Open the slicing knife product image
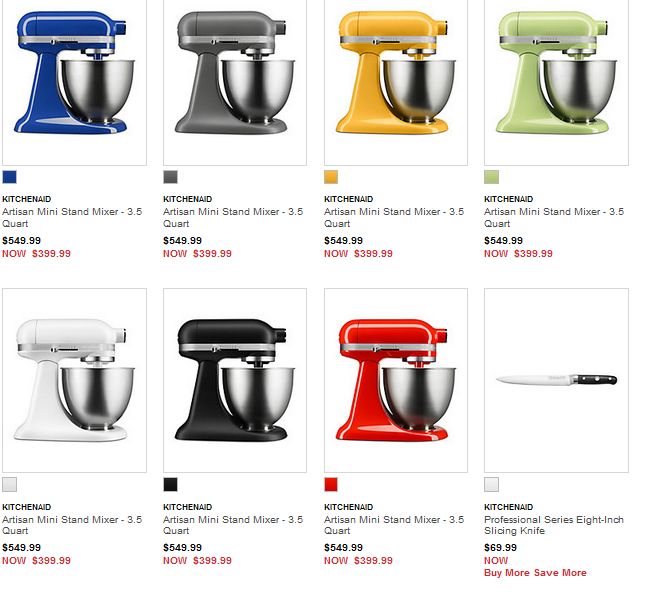 click(556, 380)
